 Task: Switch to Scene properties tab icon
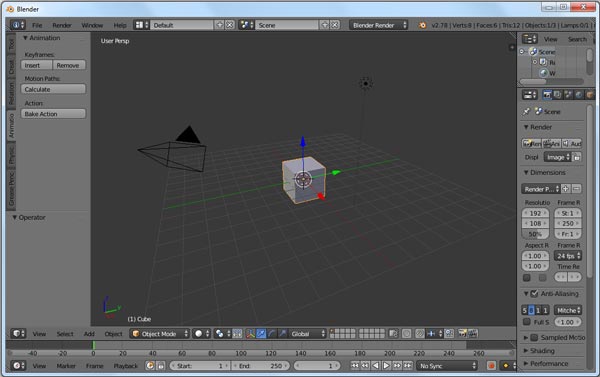coord(568,95)
